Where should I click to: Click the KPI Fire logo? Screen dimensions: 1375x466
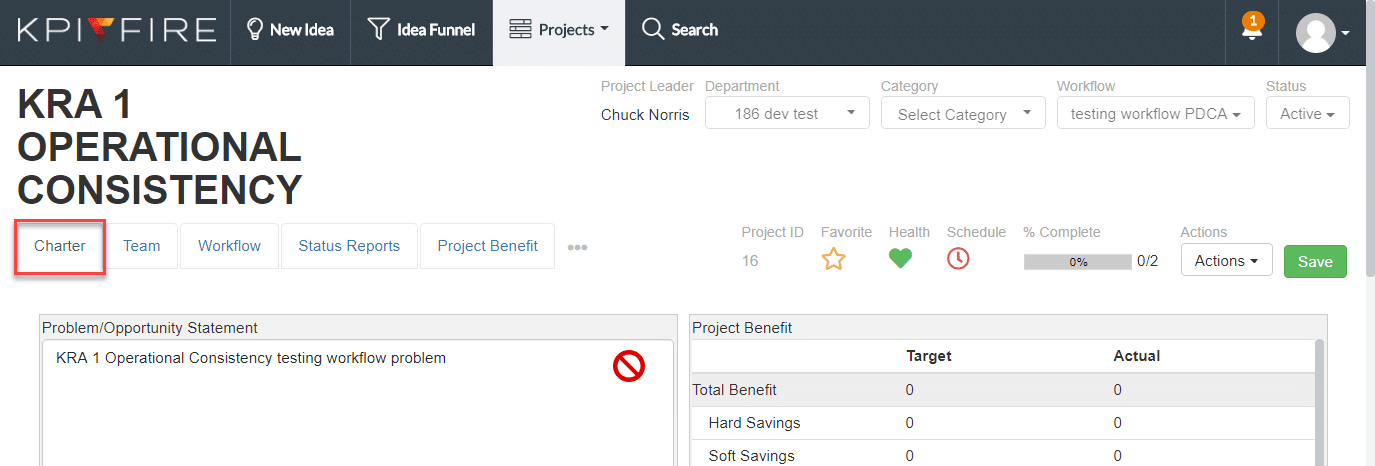(116, 30)
